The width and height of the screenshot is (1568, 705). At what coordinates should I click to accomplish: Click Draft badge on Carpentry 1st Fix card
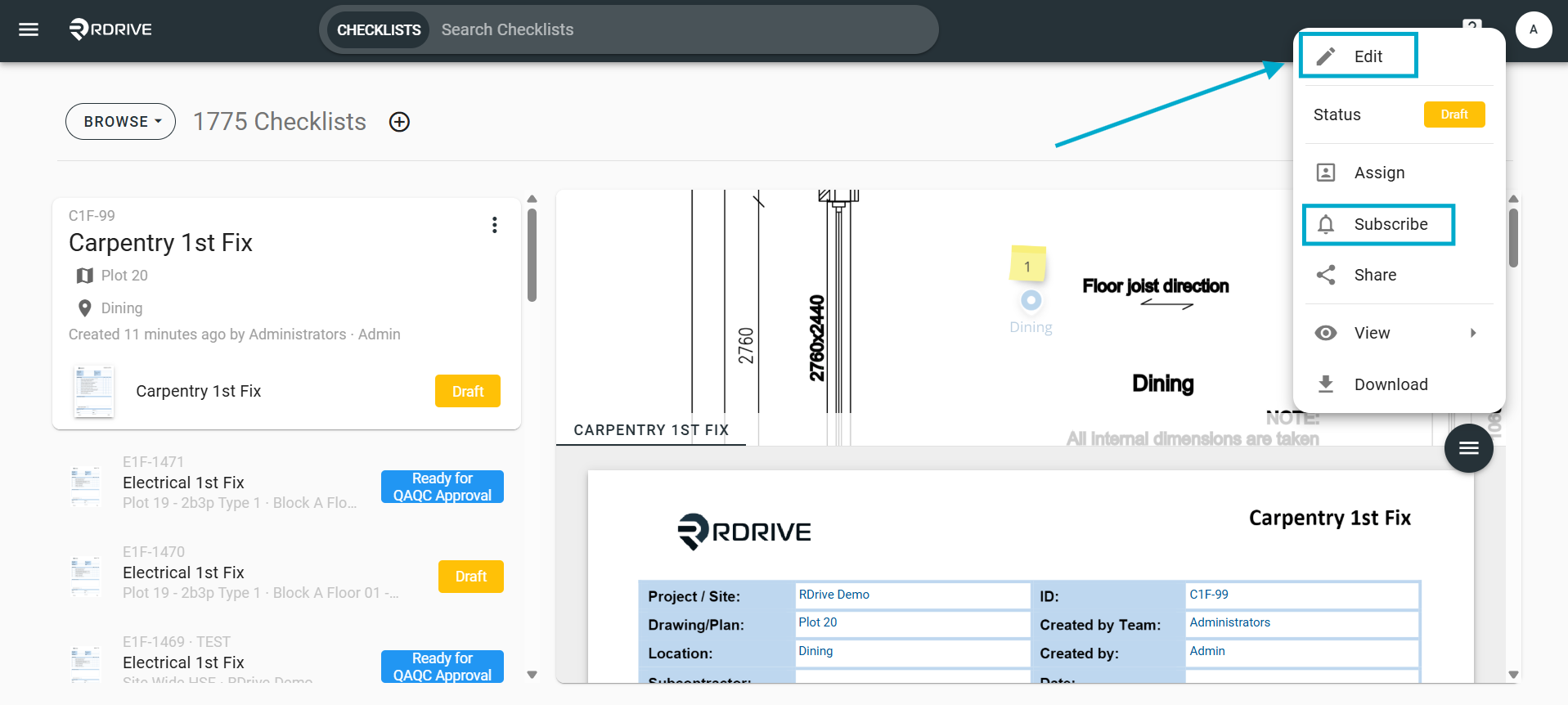[468, 391]
